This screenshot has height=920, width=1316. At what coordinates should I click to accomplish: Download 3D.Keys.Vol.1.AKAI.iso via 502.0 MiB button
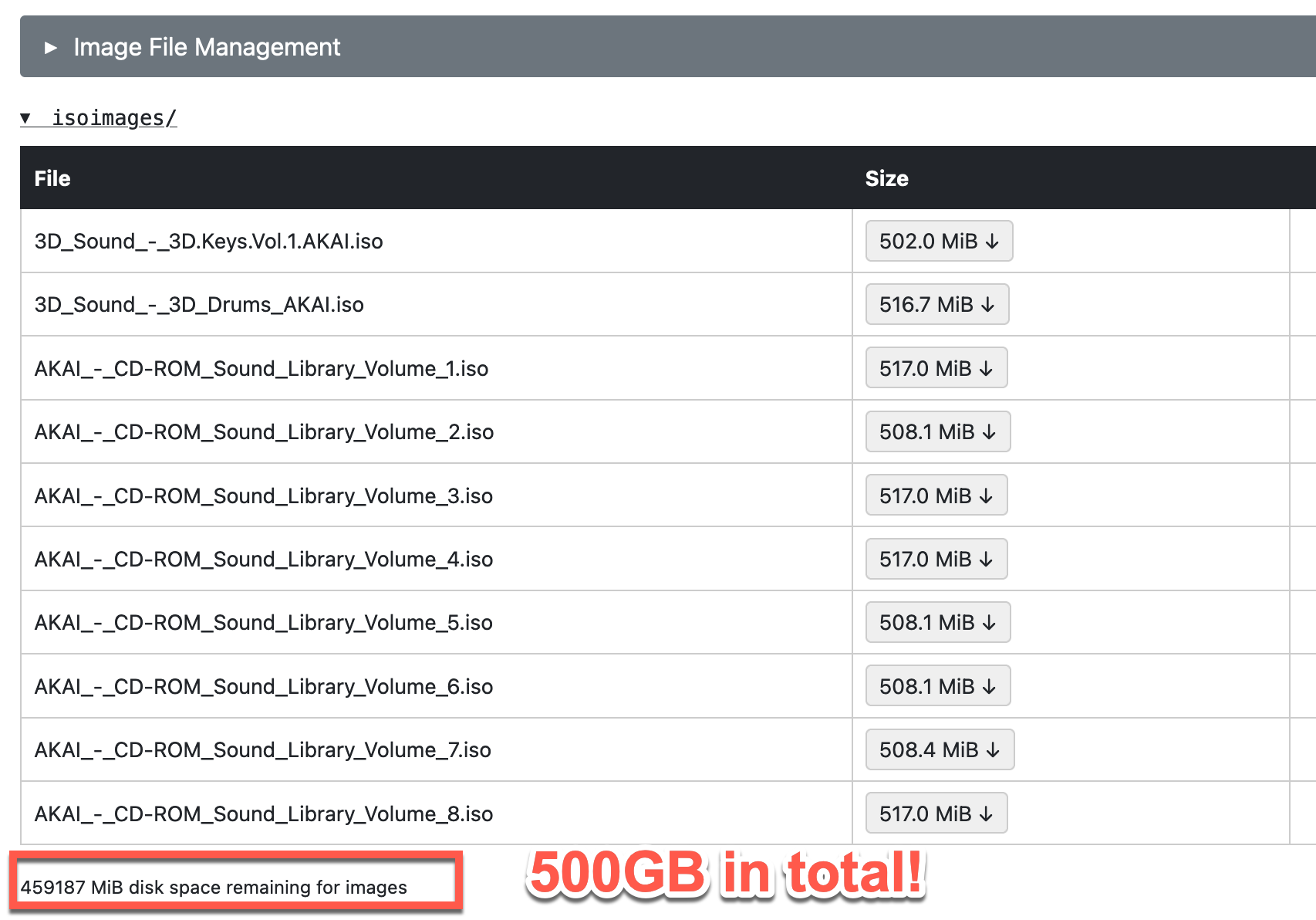coord(939,241)
